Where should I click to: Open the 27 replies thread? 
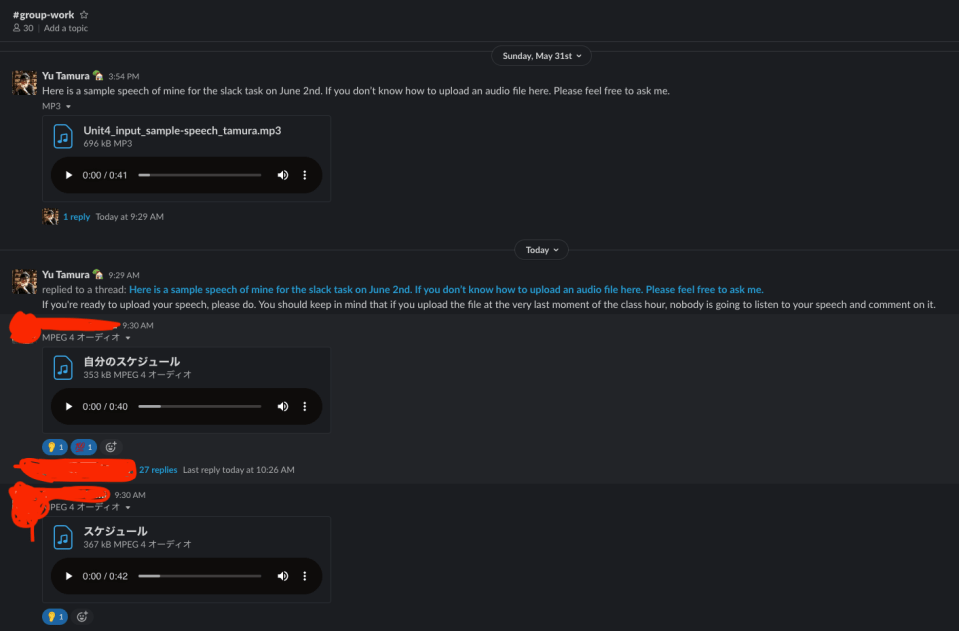coord(158,469)
